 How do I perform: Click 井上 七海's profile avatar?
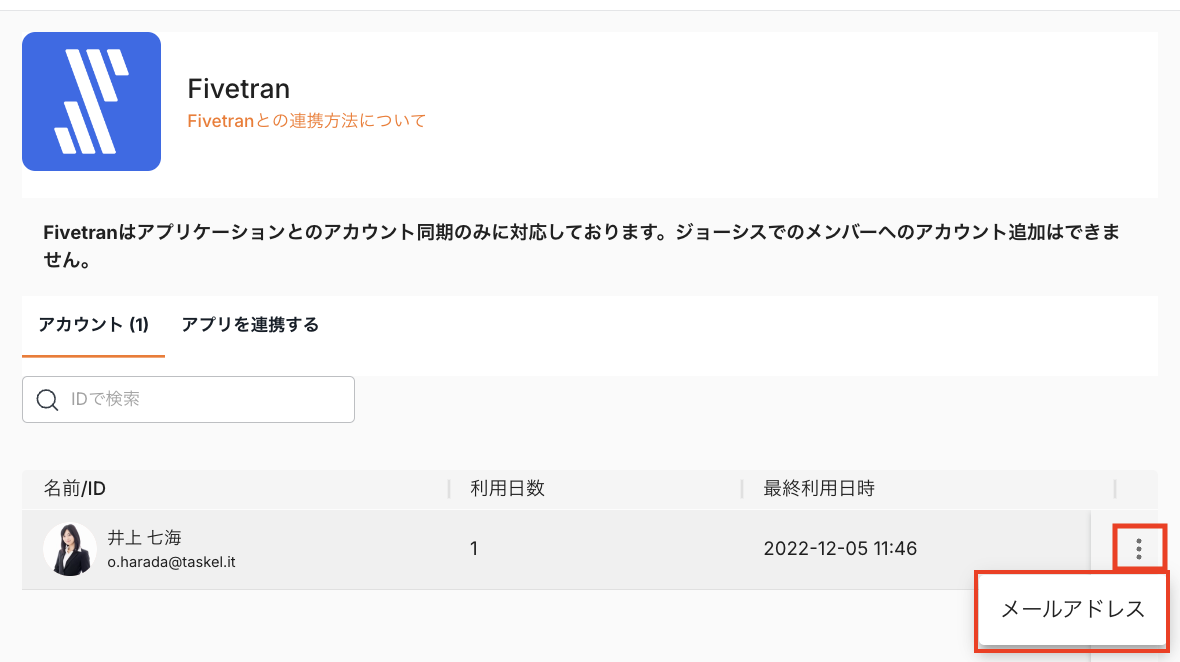click(70, 549)
